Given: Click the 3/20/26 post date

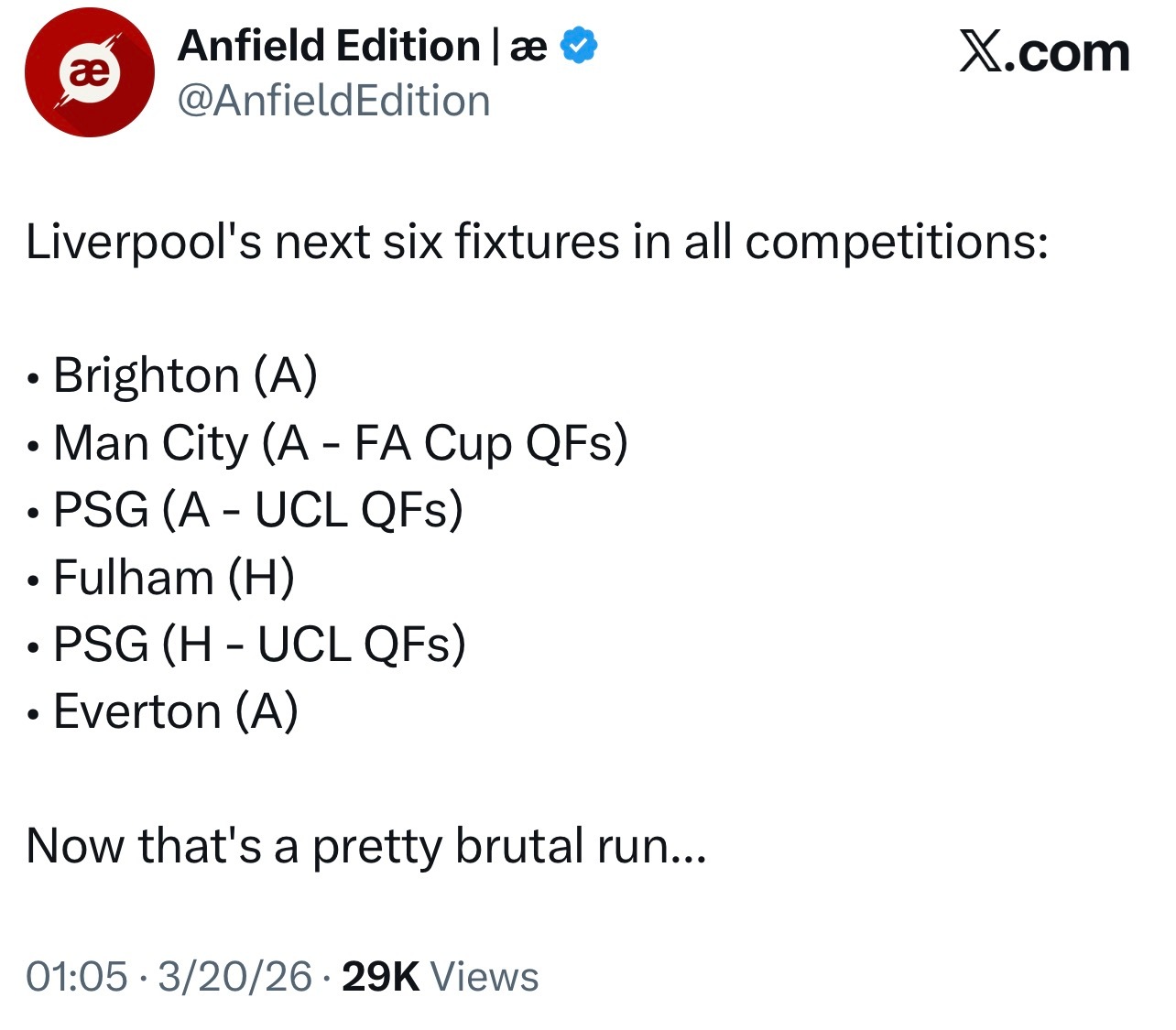Looking at the screenshot, I should [234, 976].
